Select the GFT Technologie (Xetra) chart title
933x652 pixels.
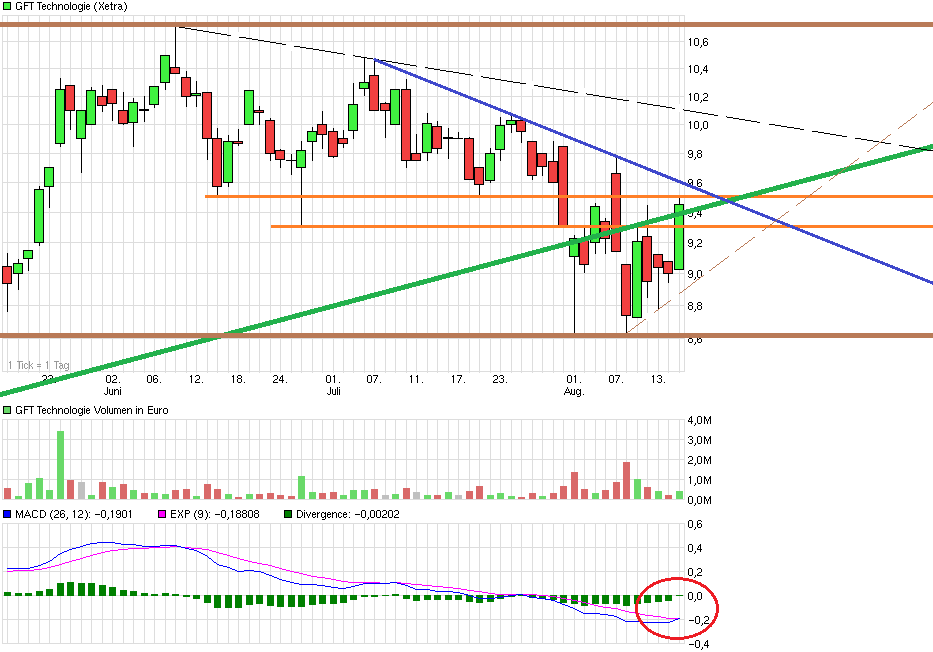point(70,6)
